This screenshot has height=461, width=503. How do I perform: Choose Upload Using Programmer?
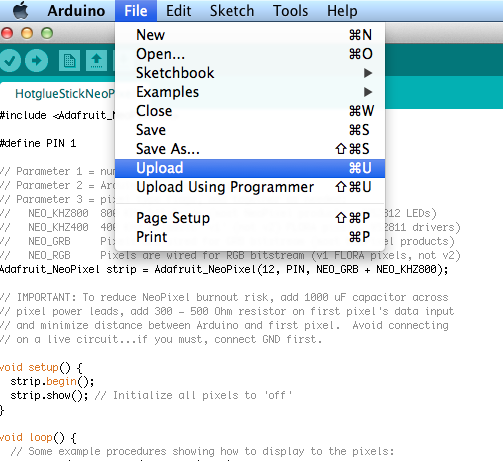(x=250, y=187)
